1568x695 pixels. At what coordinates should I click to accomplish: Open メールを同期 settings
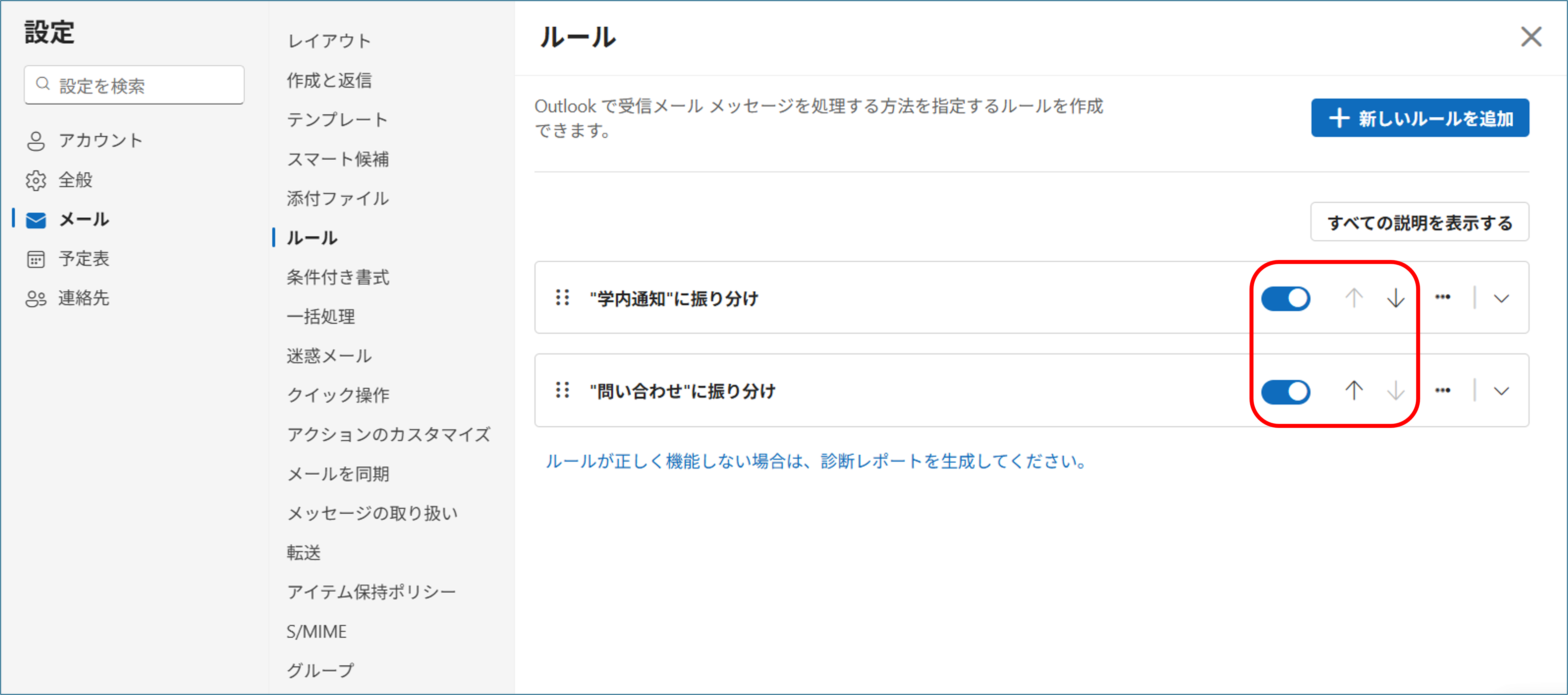point(338,474)
